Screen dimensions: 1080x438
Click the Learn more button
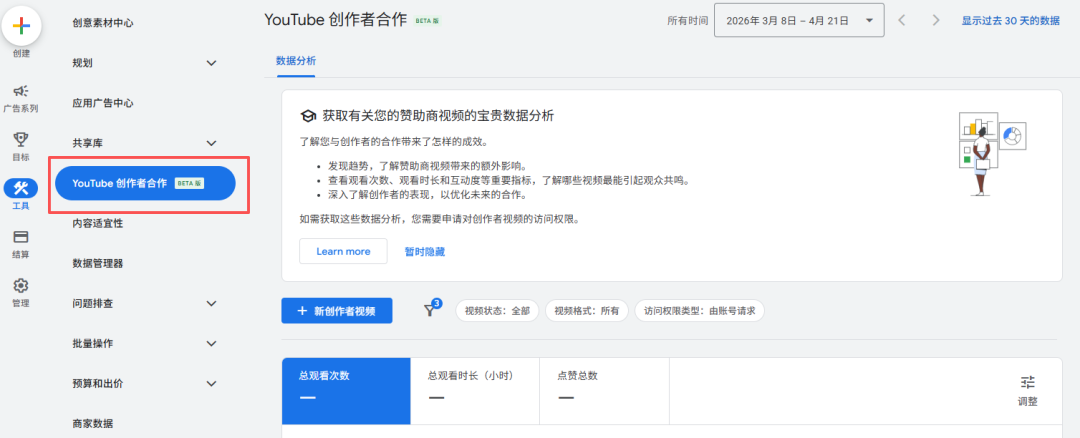[x=343, y=251]
